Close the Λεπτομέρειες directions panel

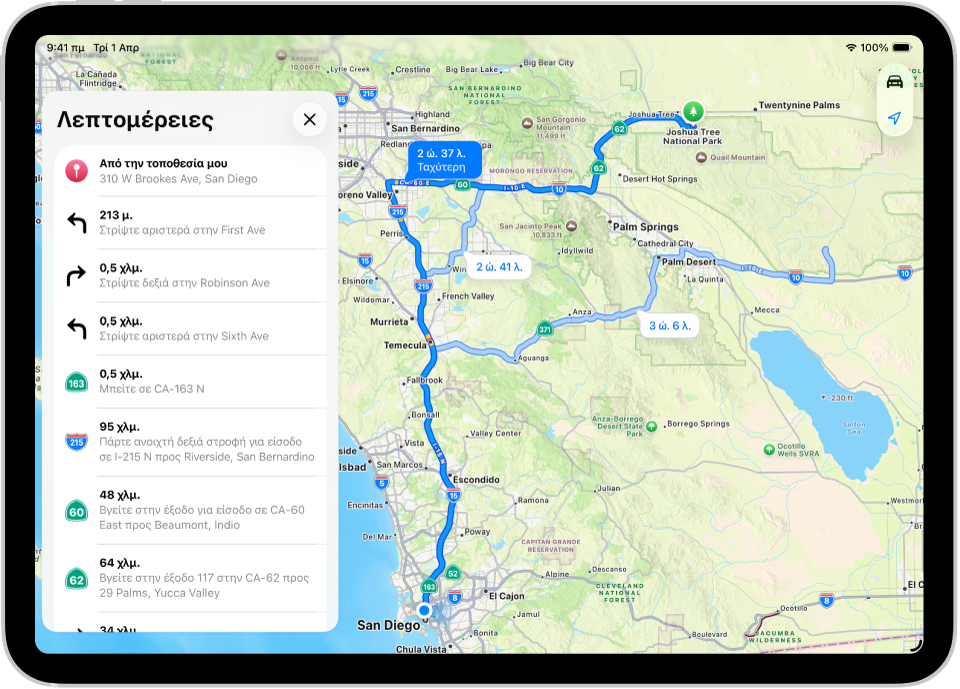309,119
